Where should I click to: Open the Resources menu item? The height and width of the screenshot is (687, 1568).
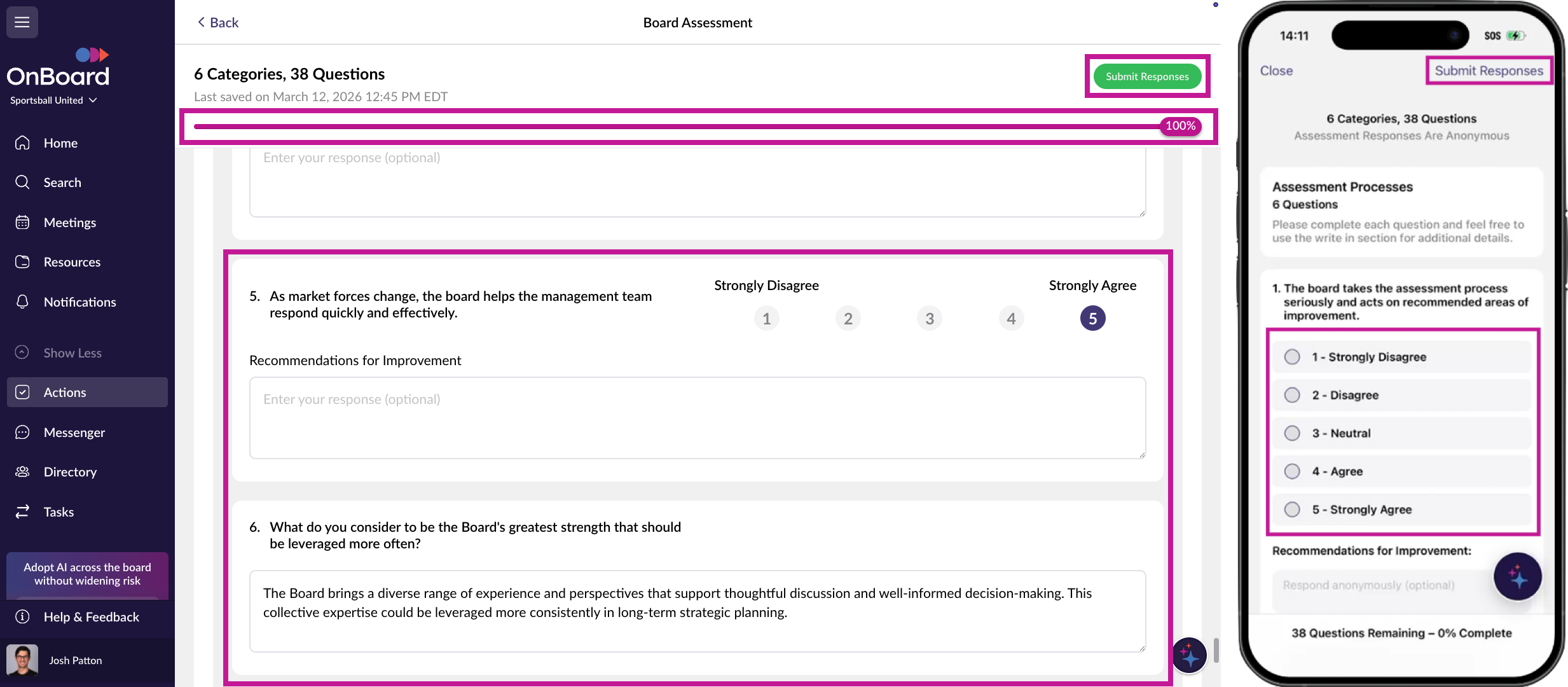pos(72,262)
